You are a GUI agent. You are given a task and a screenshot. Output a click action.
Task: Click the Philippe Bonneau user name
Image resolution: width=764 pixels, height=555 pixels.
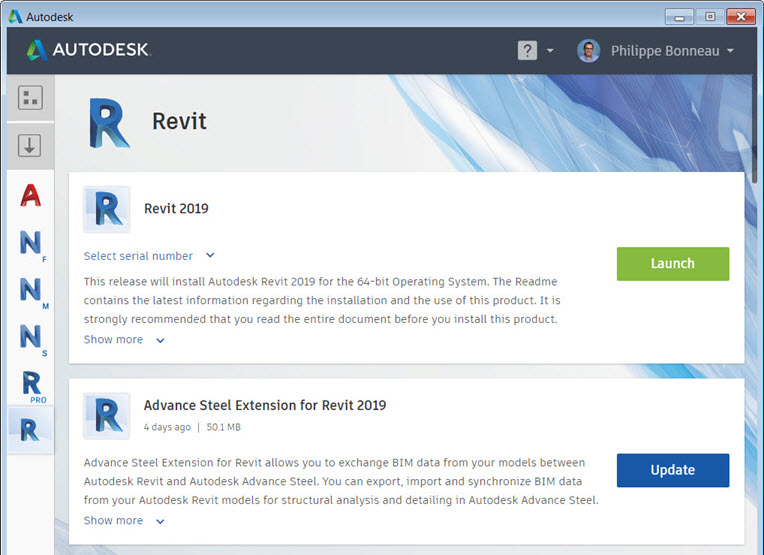[665, 51]
